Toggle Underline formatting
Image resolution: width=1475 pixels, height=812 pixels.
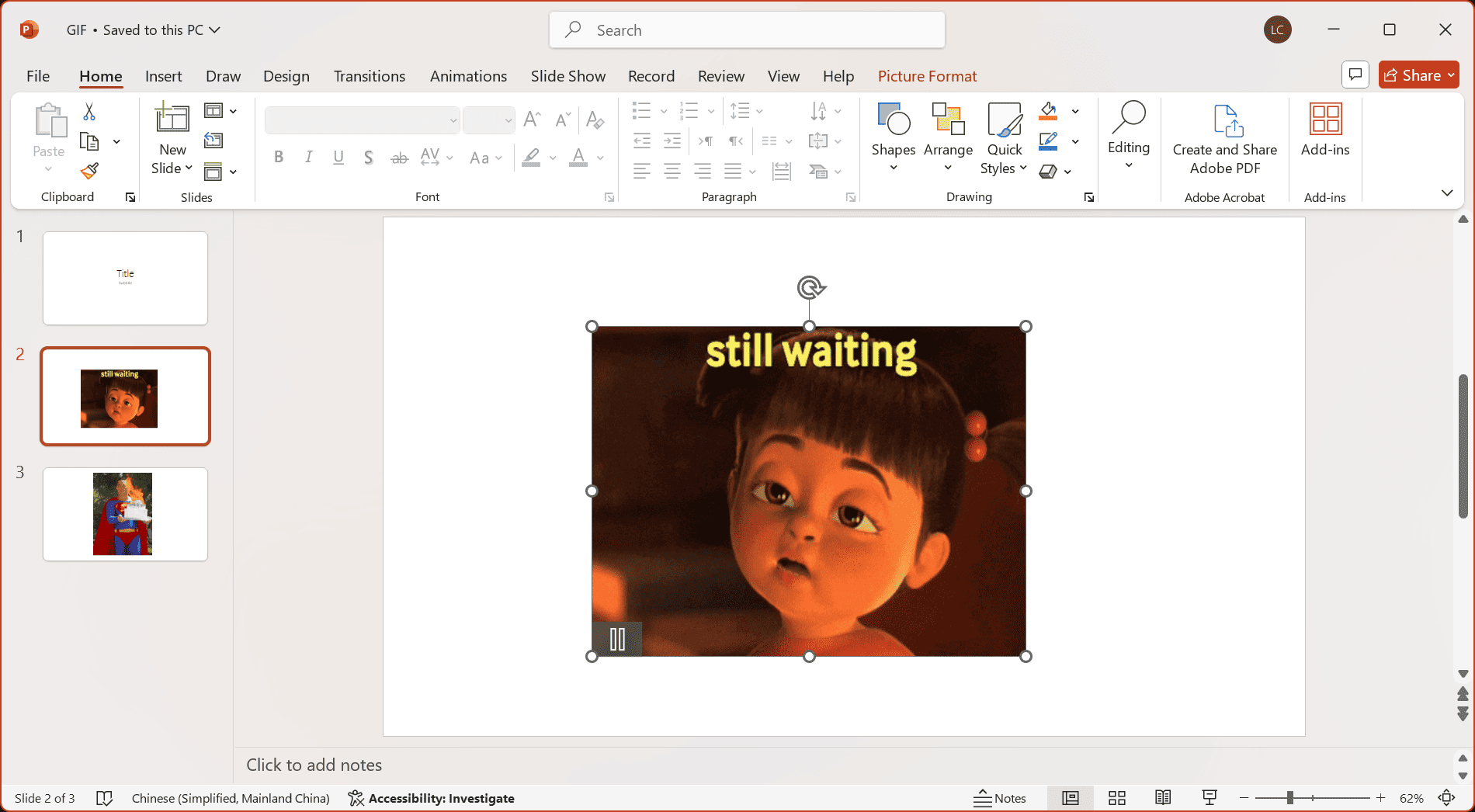click(338, 158)
